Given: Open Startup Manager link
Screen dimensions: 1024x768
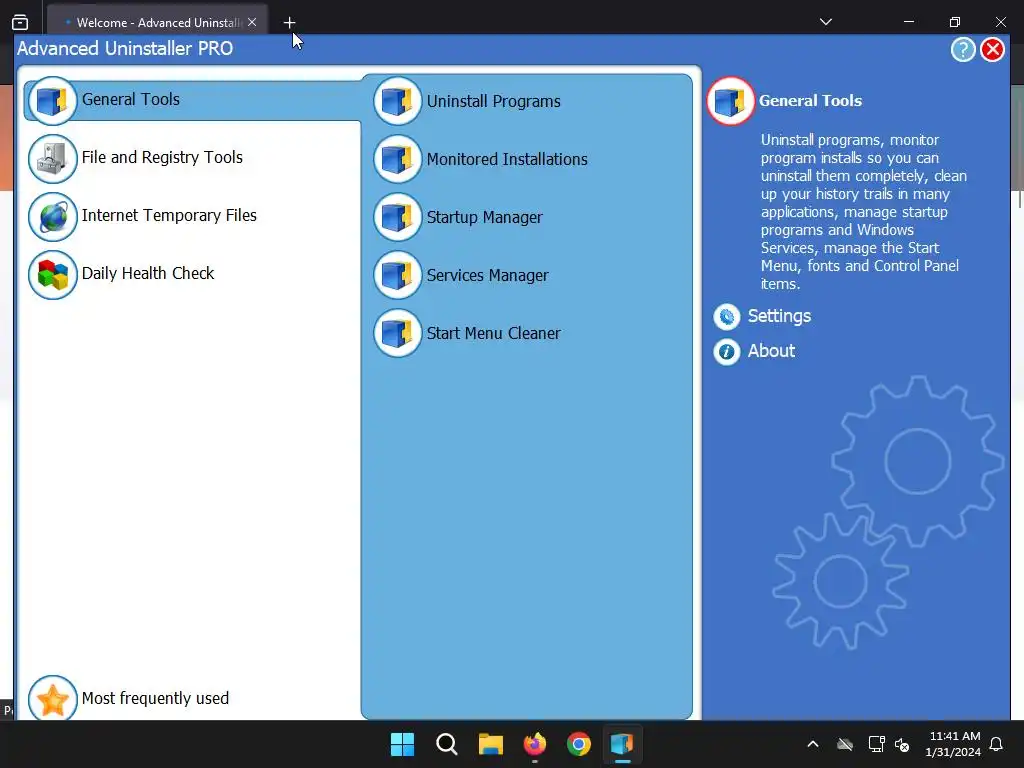Looking at the screenshot, I should pyautogui.click(x=485, y=217).
